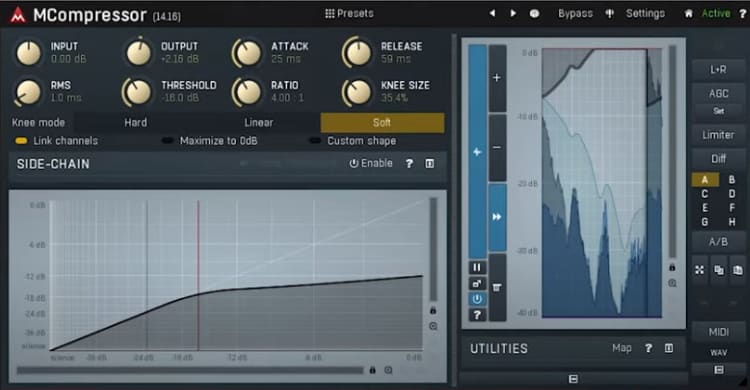This screenshot has width=750, height=390.
Task: Select preset slot D
Action: click(x=731, y=194)
